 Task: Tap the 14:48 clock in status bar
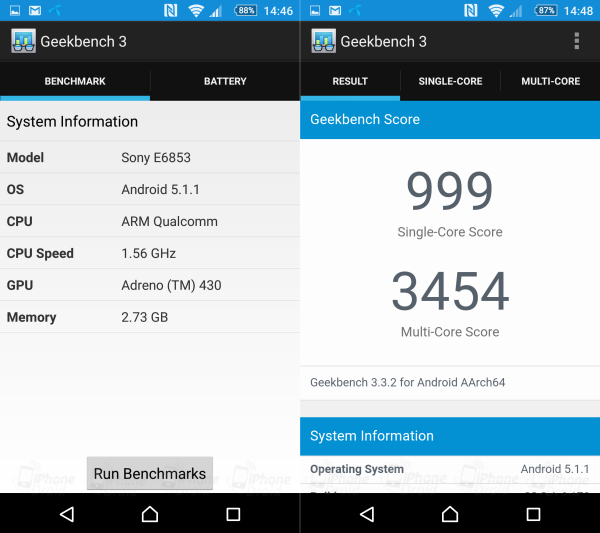578,11
